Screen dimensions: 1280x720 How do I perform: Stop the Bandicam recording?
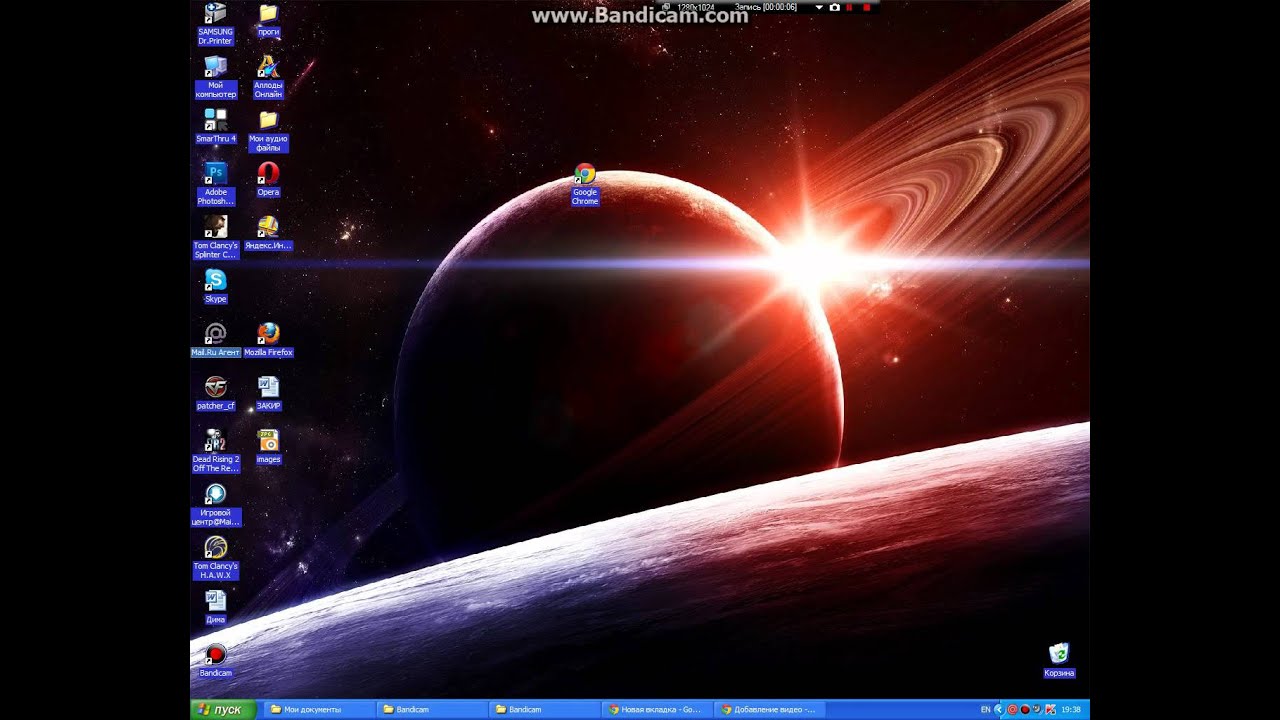pos(866,7)
